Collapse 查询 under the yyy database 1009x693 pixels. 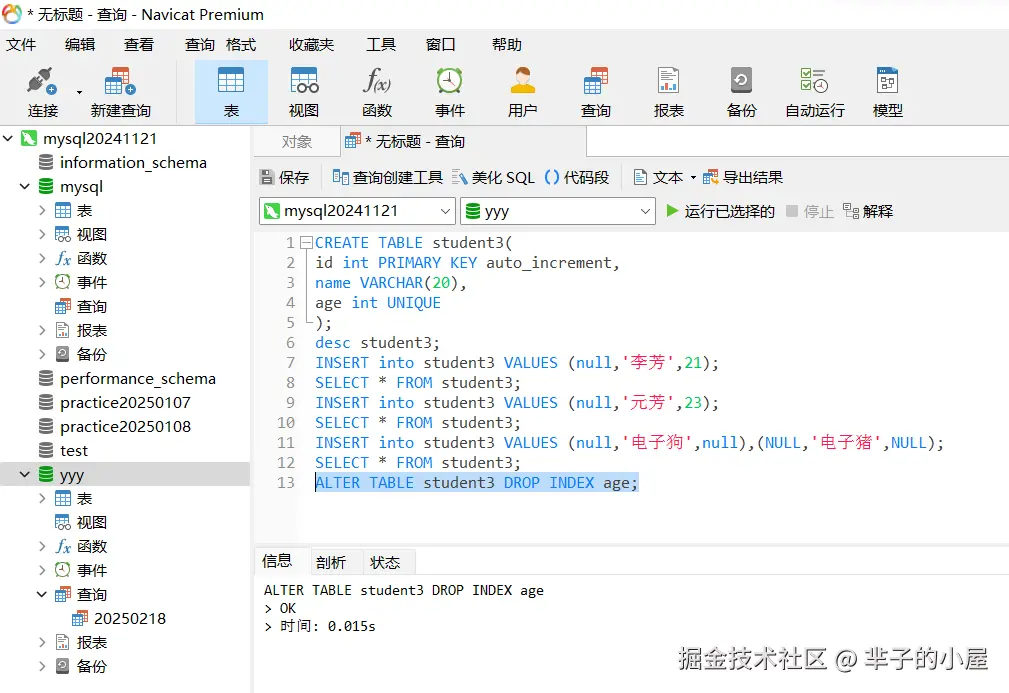coord(42,595)
